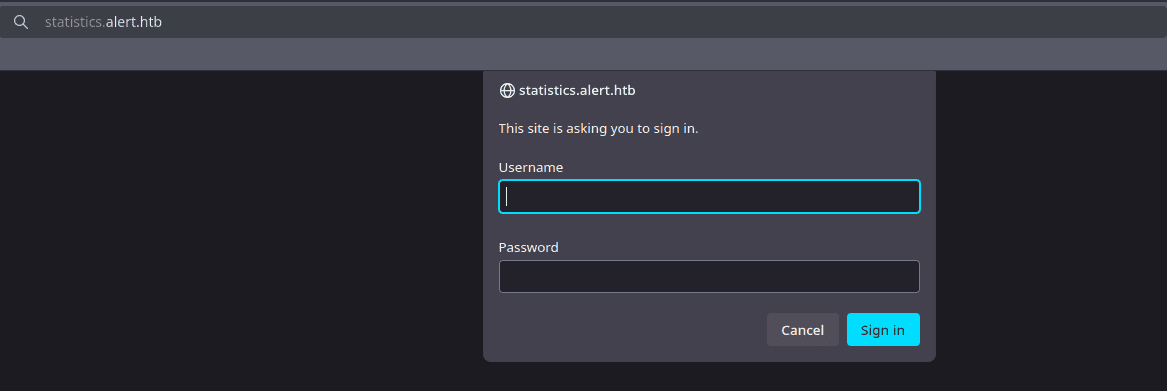Screen dimensions: 1167x391
Task: Click the dark page area right of dialog
Action: (x=1051, y=231)
